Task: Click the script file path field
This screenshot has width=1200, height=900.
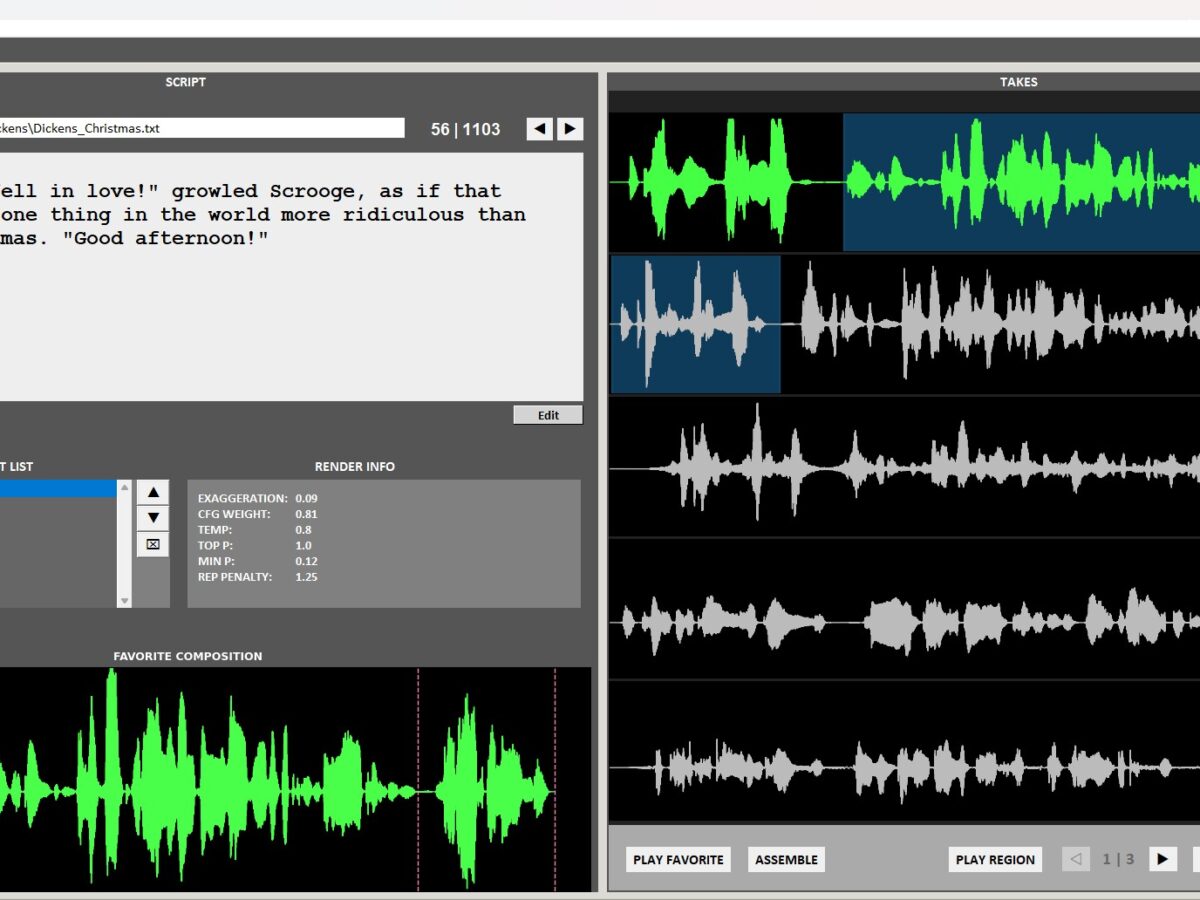Action: point(200,128)
